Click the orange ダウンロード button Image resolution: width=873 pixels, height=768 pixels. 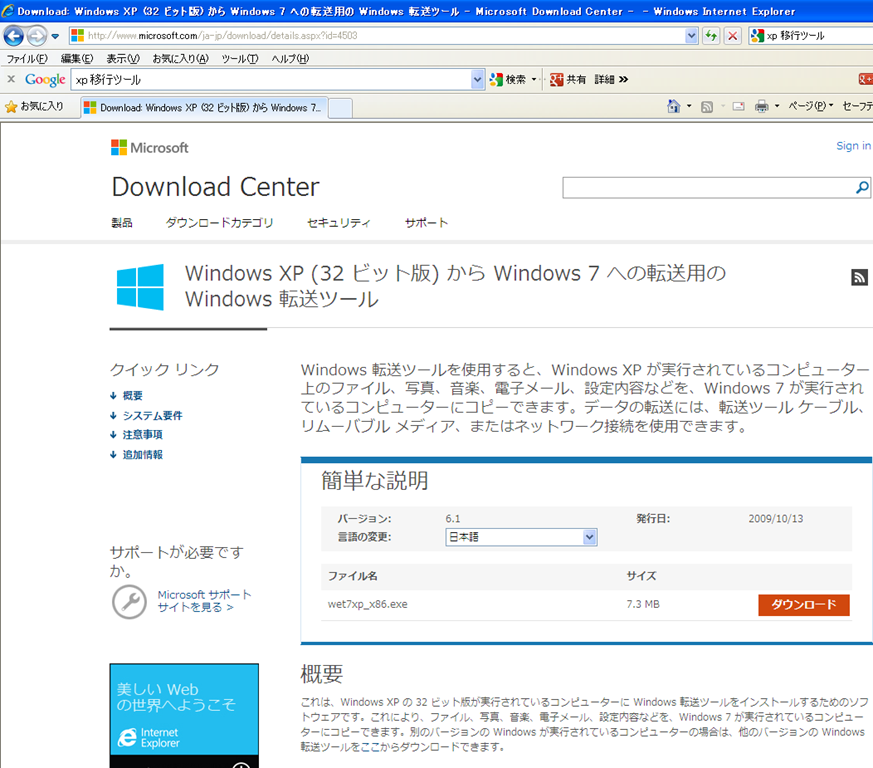click(803, 605)
